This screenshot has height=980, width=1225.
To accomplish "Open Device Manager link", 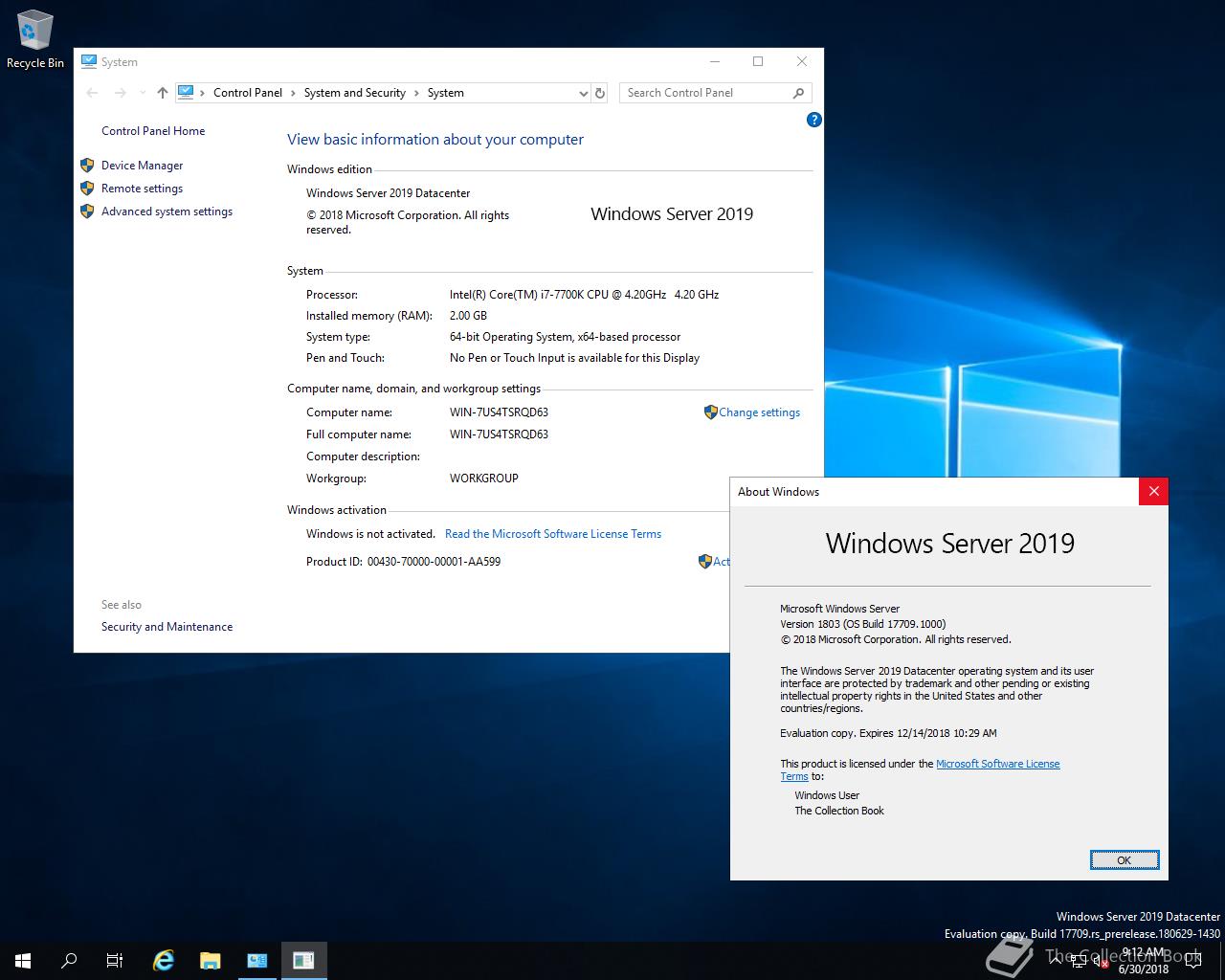I will click(142, 166).
